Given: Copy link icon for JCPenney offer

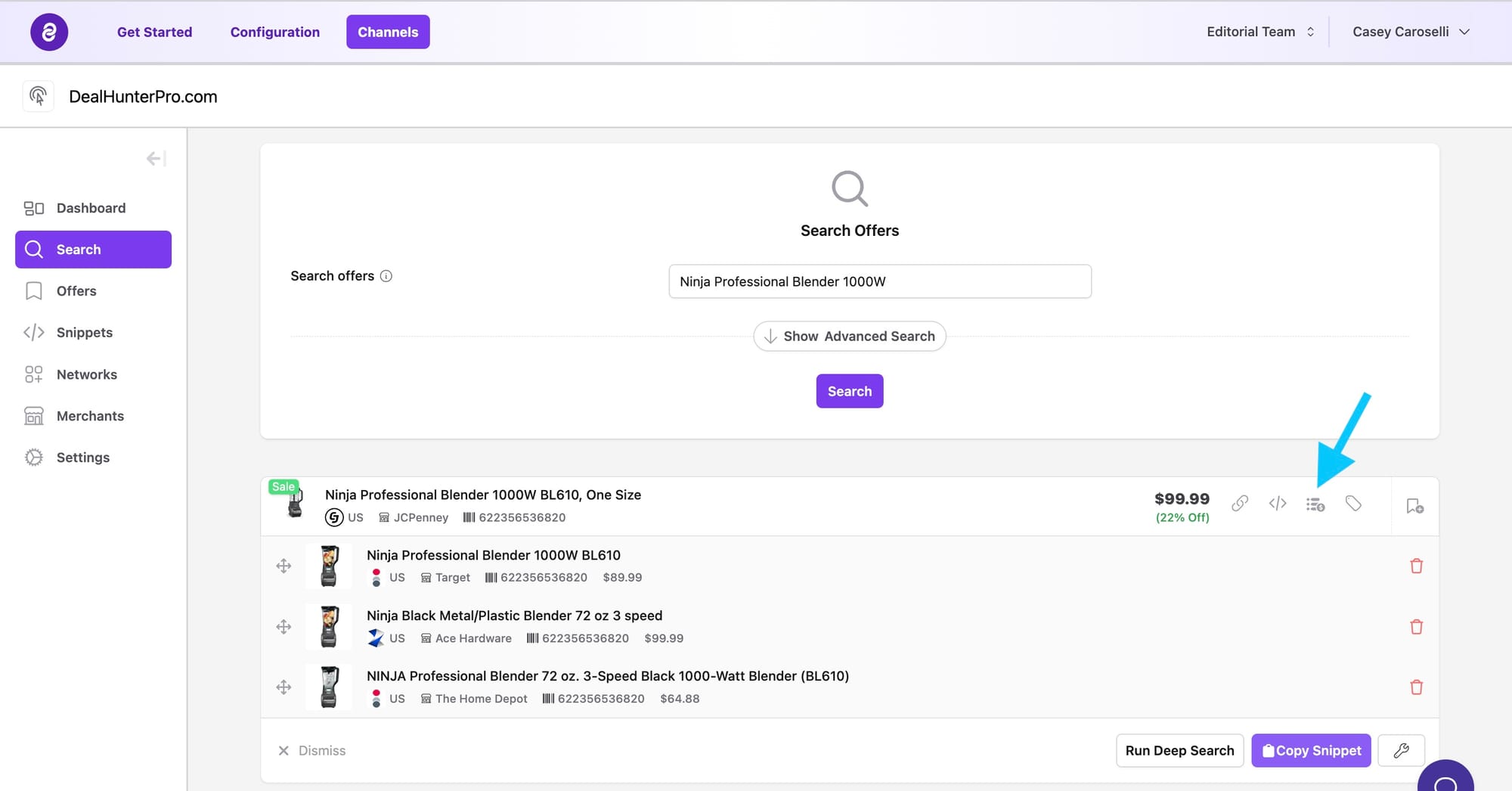Looking at the screenshot, I should tap(1240, 504).
